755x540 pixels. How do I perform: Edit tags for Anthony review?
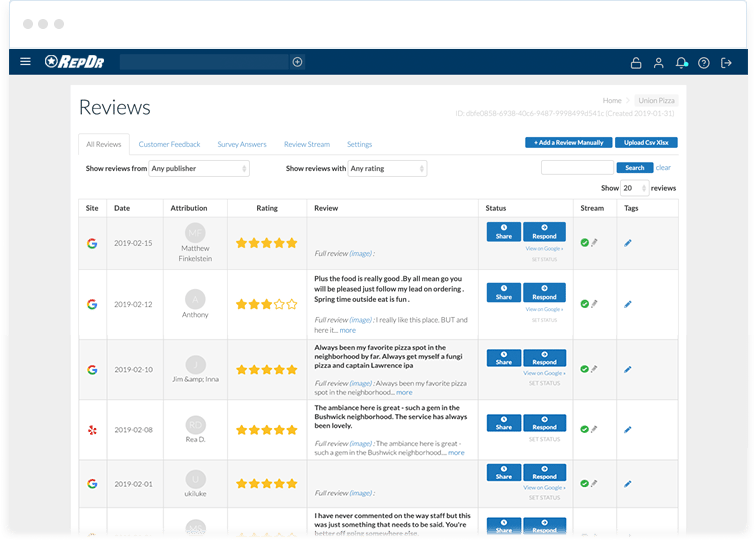(x=627, y=304)
